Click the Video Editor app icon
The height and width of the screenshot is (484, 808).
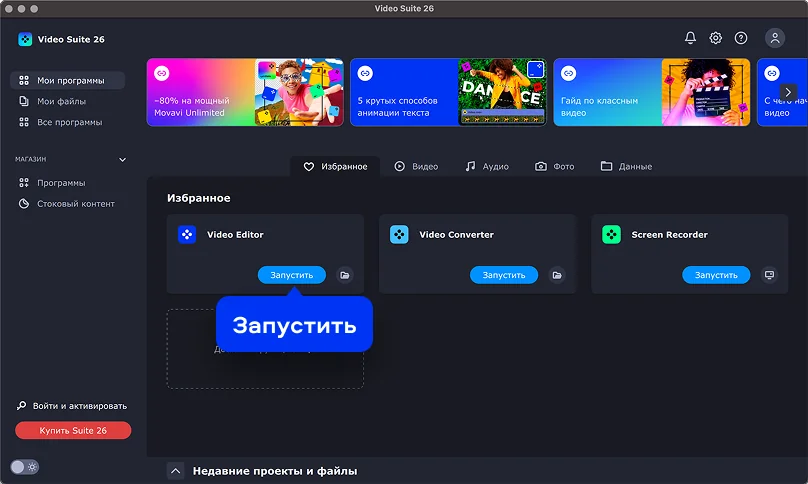(x=187, y=235)
